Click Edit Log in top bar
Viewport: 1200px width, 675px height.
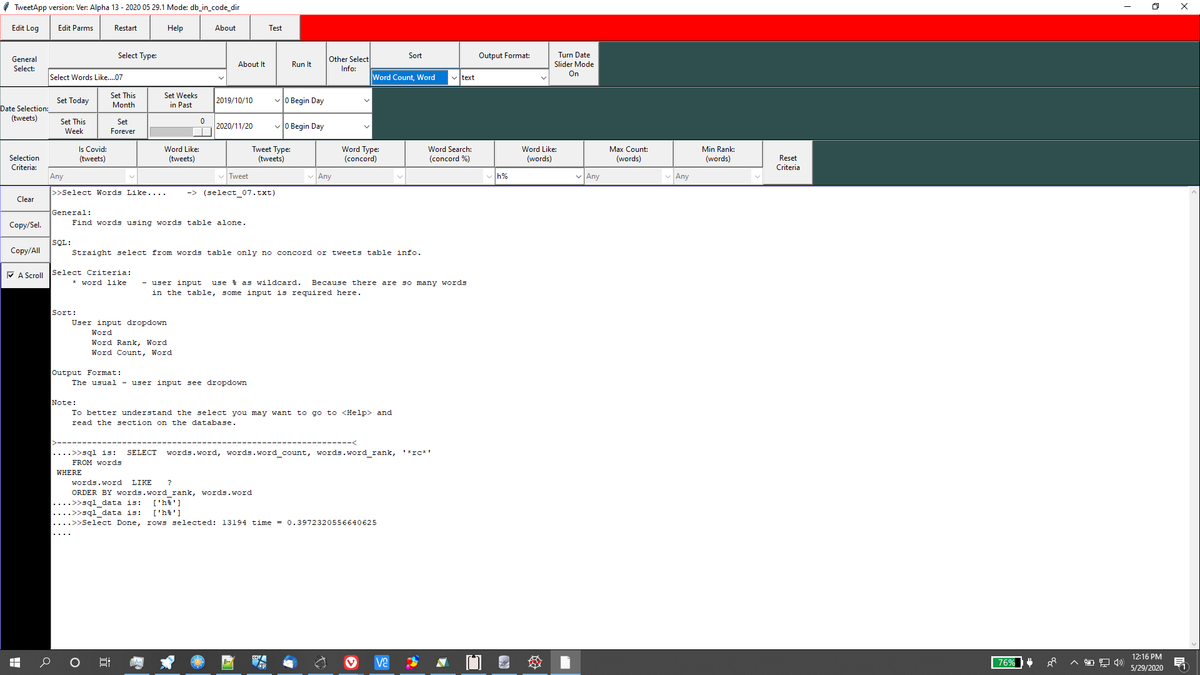click(25, 28)
